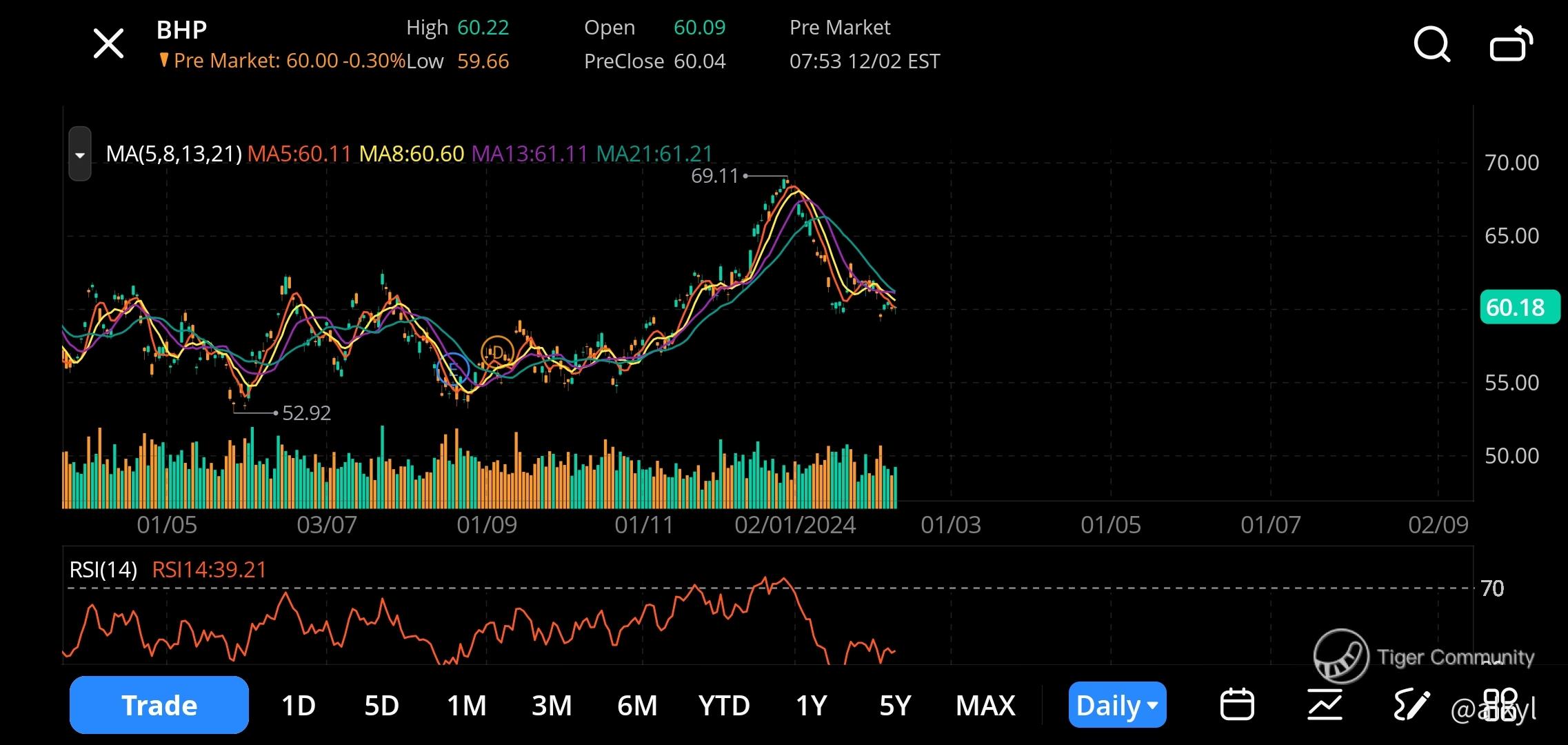
Task: Click the MA(5,8,13,21) indicator label
Action: coord(174,154)
